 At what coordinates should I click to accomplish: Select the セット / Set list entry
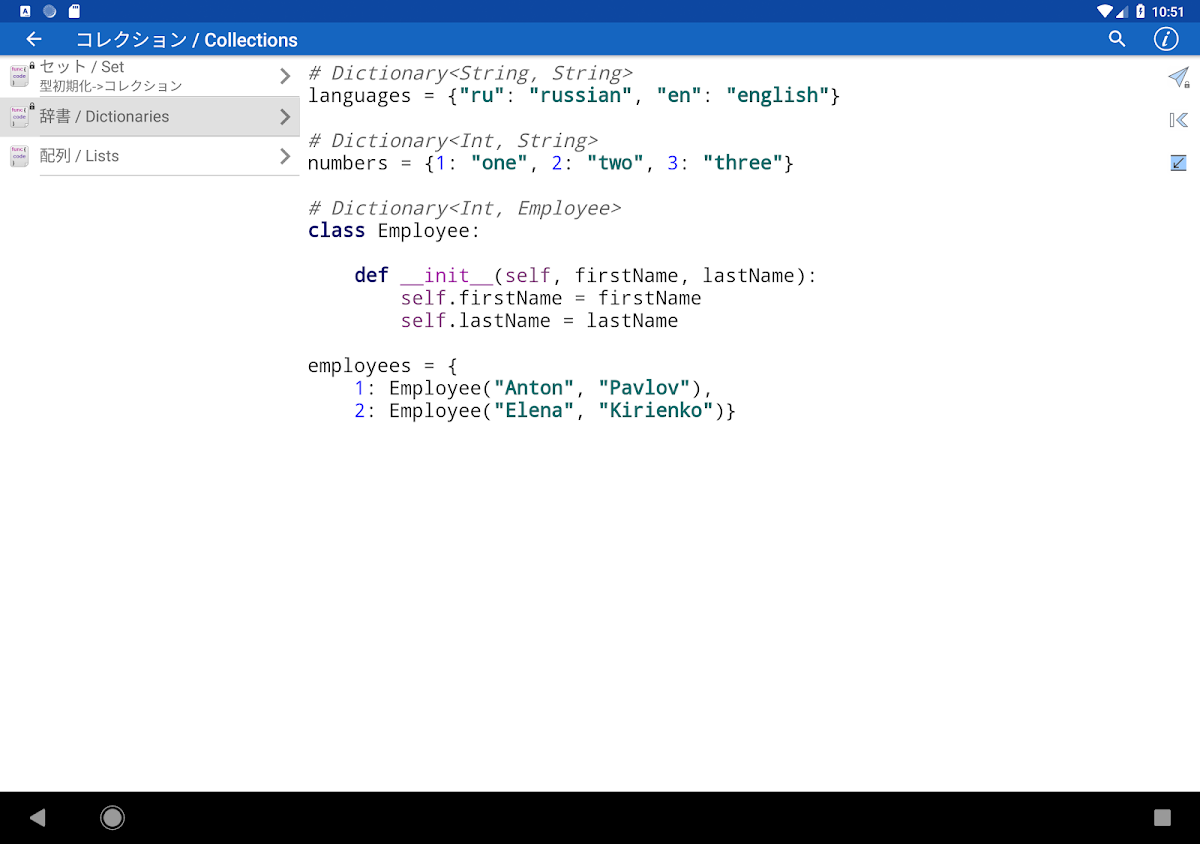(150, 76)
